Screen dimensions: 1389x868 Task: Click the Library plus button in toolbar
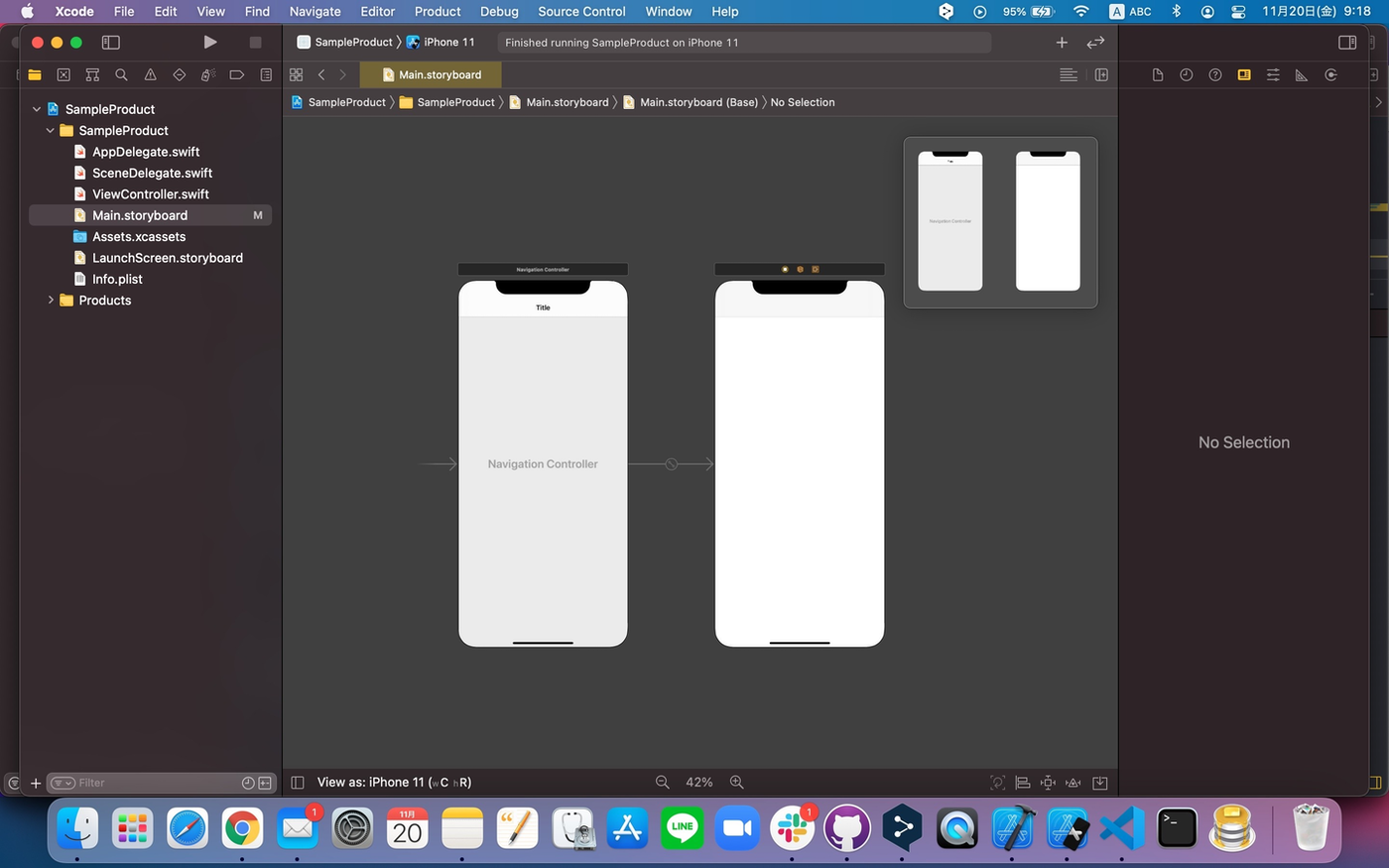pyautogui.click(x=1062, y=42)
